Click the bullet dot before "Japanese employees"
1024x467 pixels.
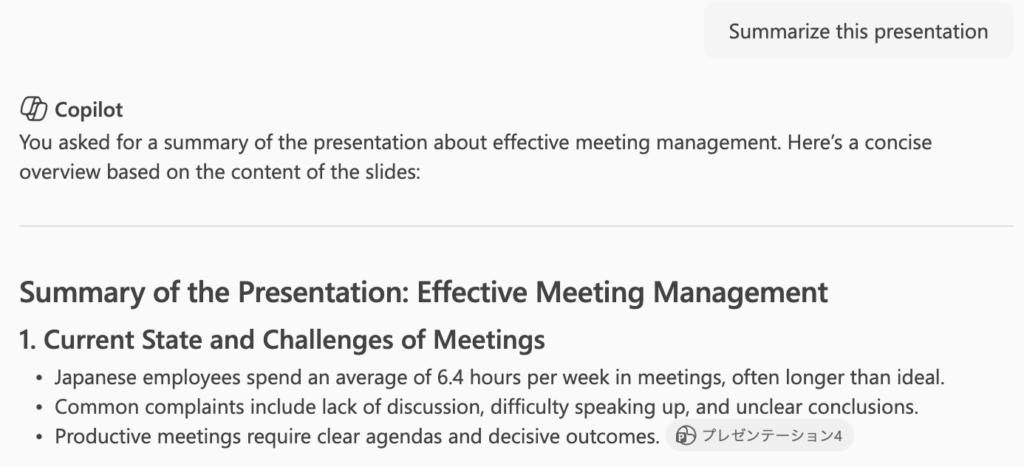(38, 379)
